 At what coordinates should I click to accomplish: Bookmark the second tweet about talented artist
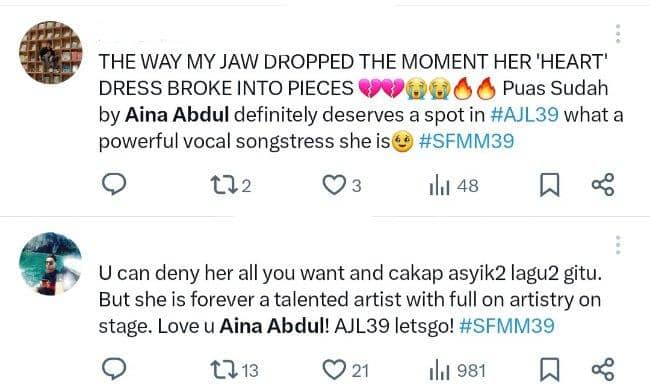pyautogui.click(x=549, y=370)
